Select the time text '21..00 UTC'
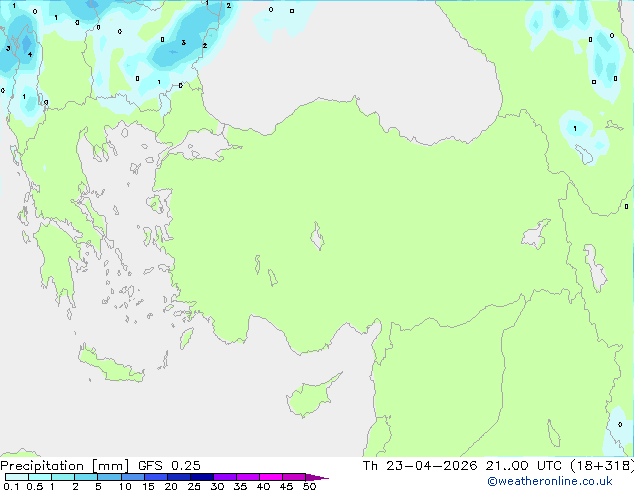 coord(524,466)
